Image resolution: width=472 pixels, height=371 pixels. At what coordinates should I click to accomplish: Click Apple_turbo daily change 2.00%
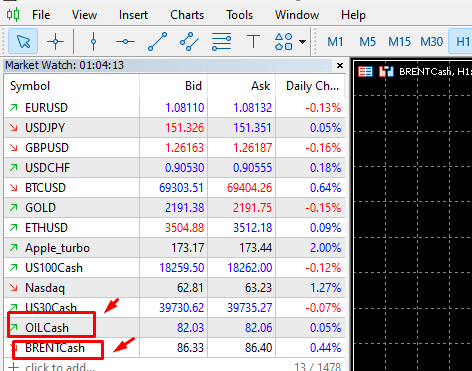[x=325, y=248]
